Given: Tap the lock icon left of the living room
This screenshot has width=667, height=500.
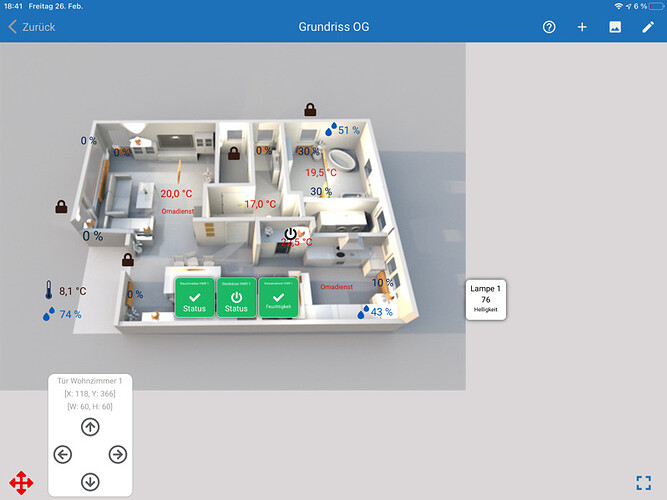Looking at the screenshot, I should click(x=62, y=207).
